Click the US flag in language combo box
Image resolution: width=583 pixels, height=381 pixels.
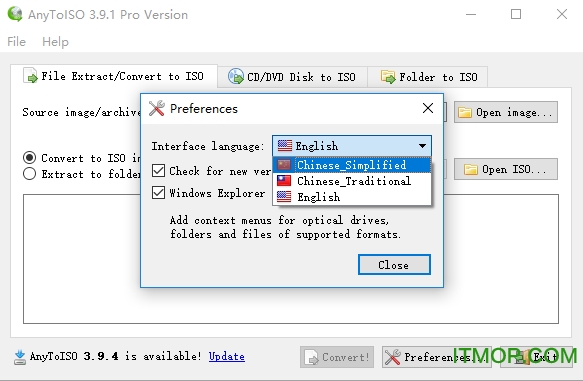click(285, 146)
